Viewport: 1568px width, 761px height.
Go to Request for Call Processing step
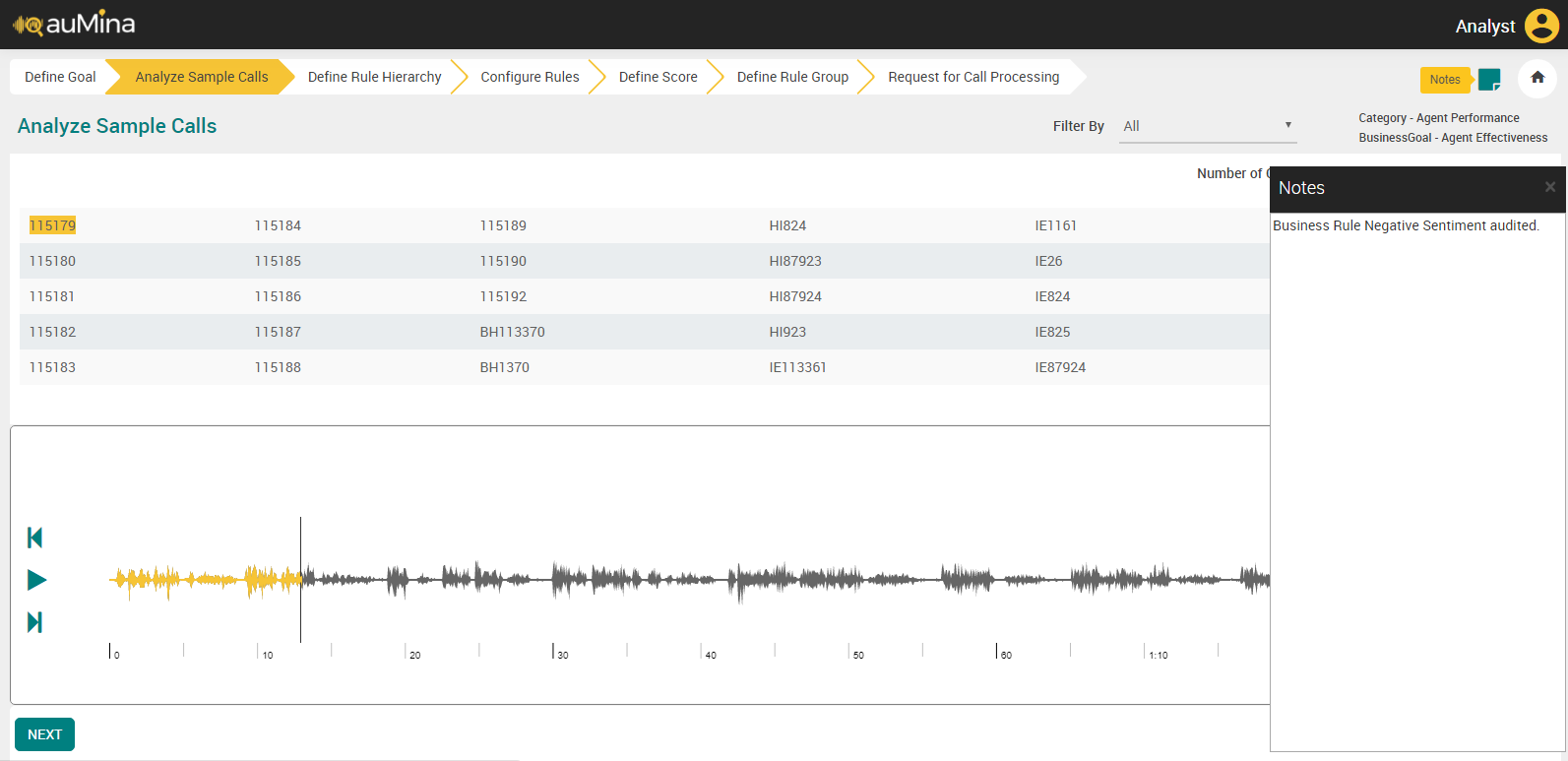(x=973, y=77)
